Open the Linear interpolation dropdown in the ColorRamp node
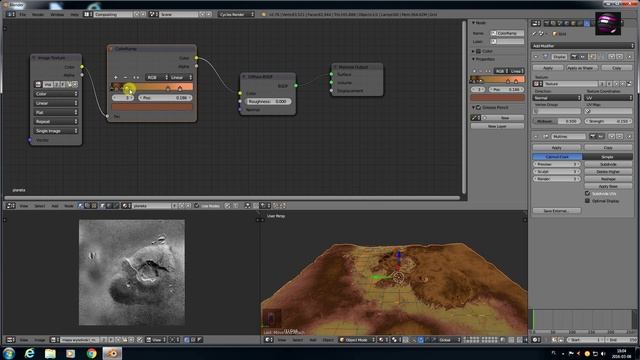640x360 pixels. coord(181,77)
